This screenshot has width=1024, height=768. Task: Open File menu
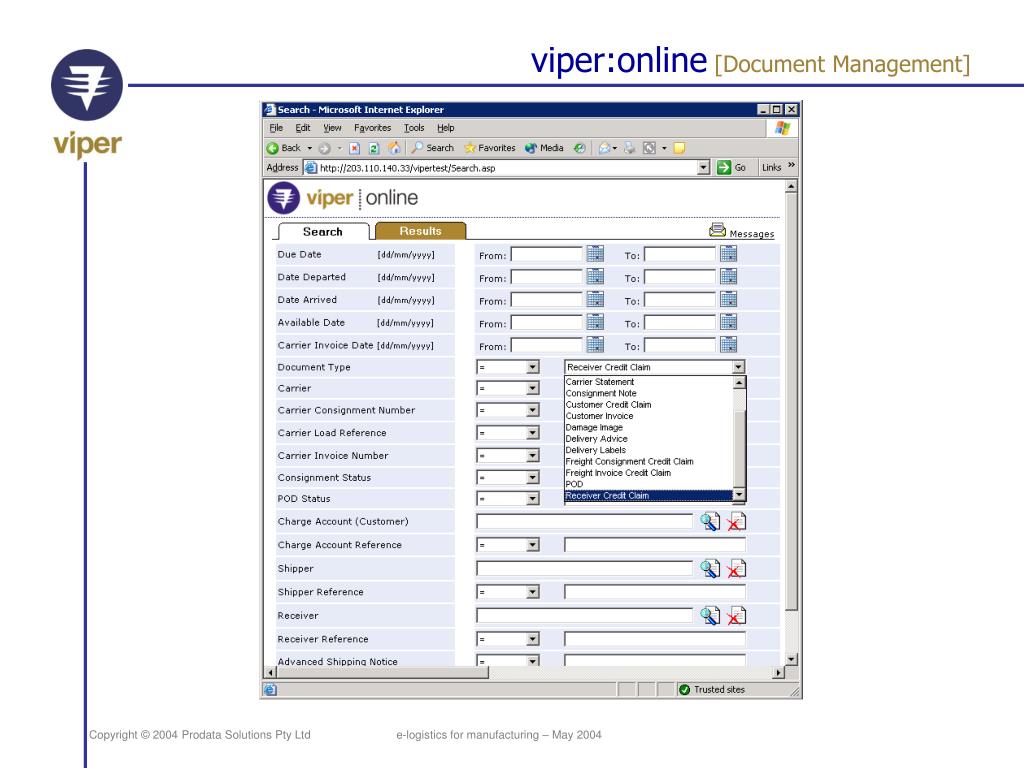276,128
